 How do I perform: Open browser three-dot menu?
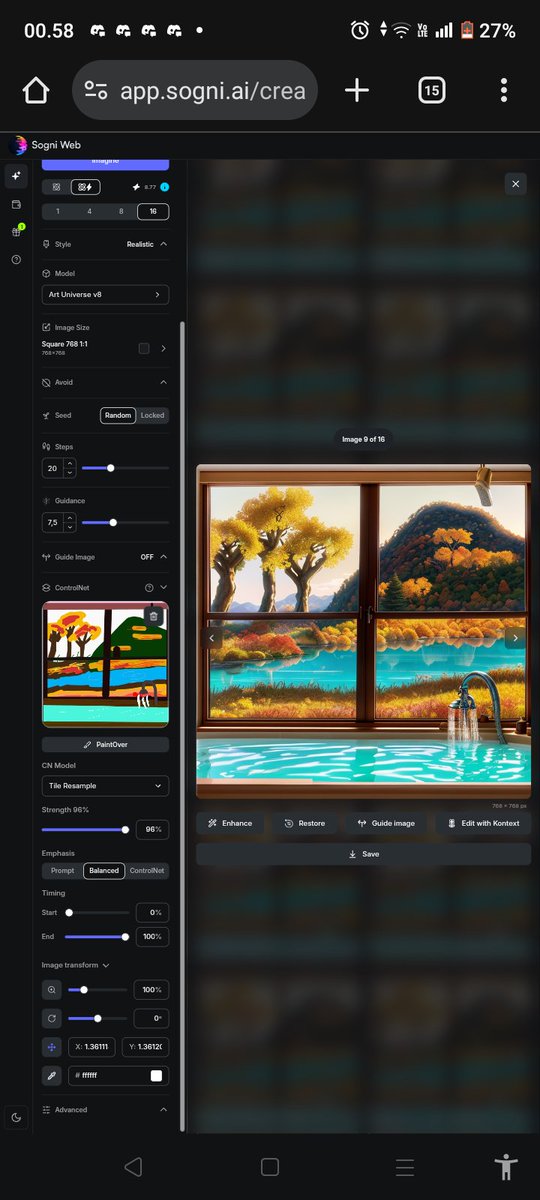503,91
